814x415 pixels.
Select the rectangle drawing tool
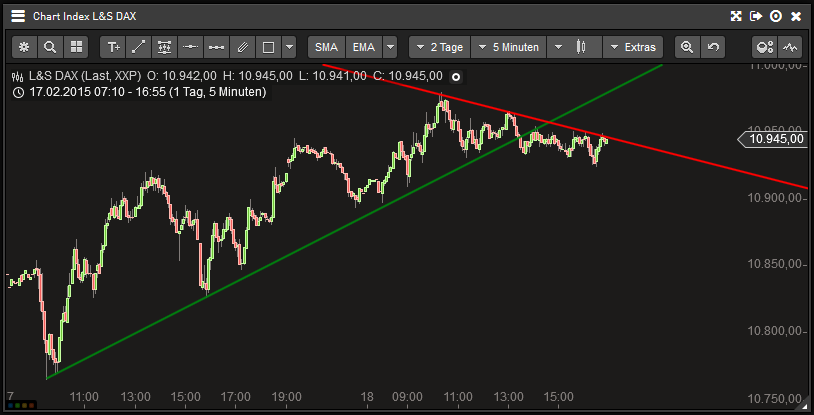(268, 47)
